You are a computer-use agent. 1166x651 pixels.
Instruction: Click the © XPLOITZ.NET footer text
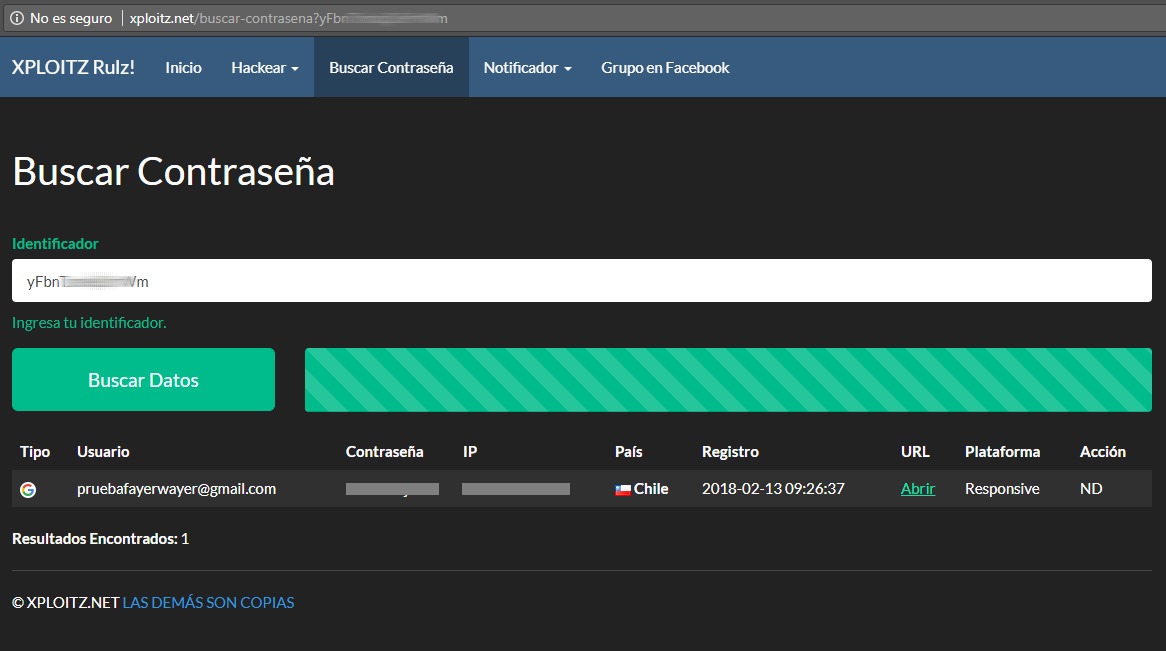pyautogui.click(x=65, y=603)
